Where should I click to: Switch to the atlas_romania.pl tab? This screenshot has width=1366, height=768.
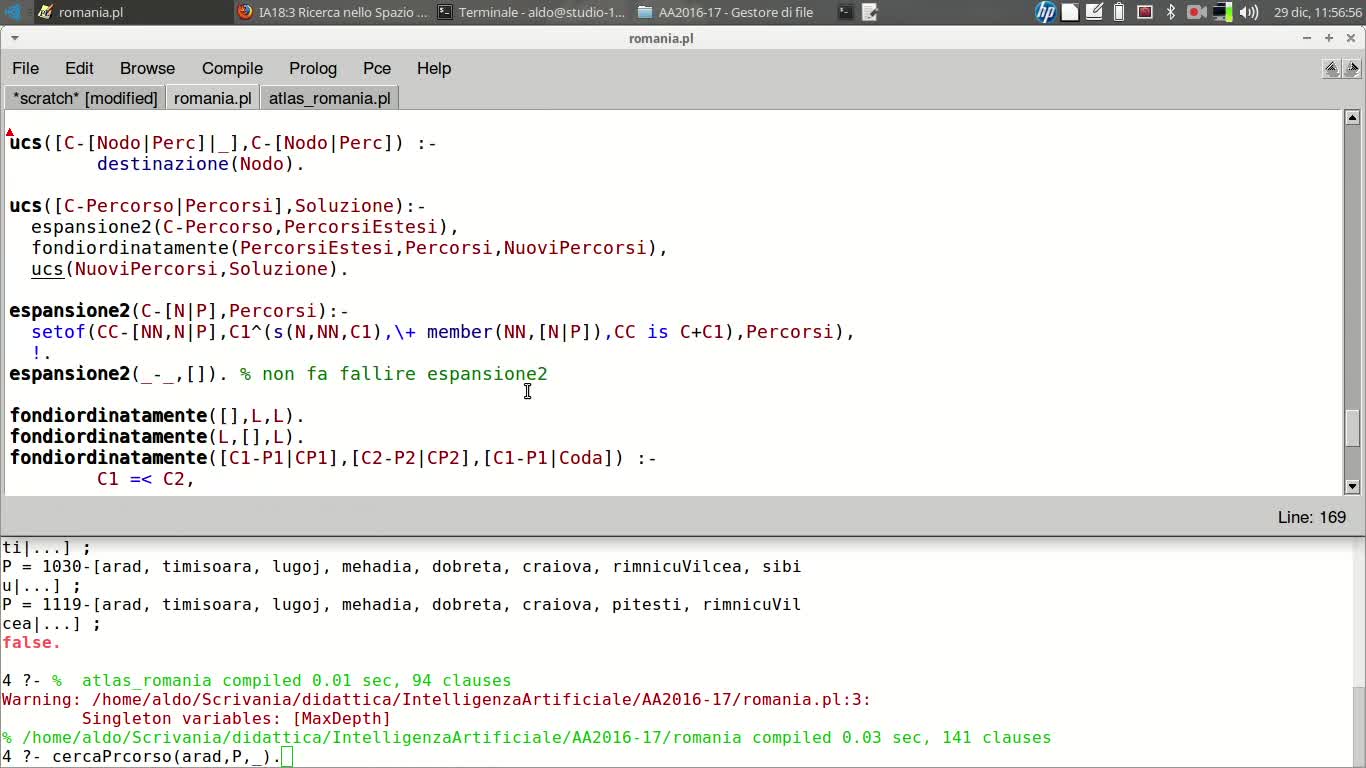click(x=330, y=98)
